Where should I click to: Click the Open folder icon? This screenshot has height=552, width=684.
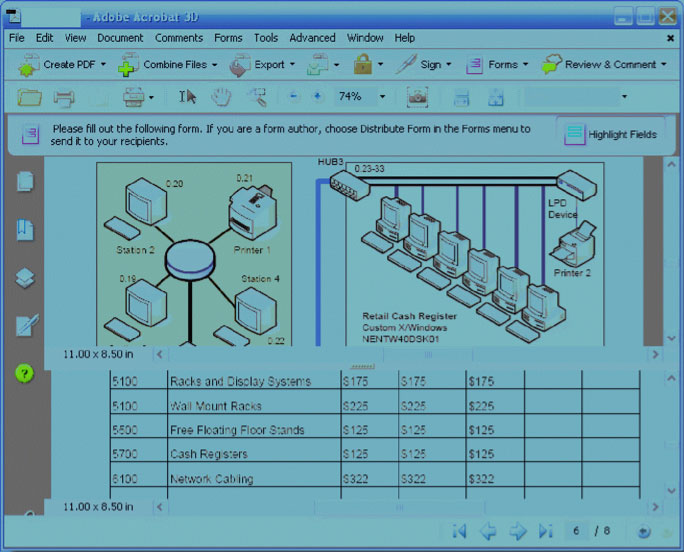(30, 97)
